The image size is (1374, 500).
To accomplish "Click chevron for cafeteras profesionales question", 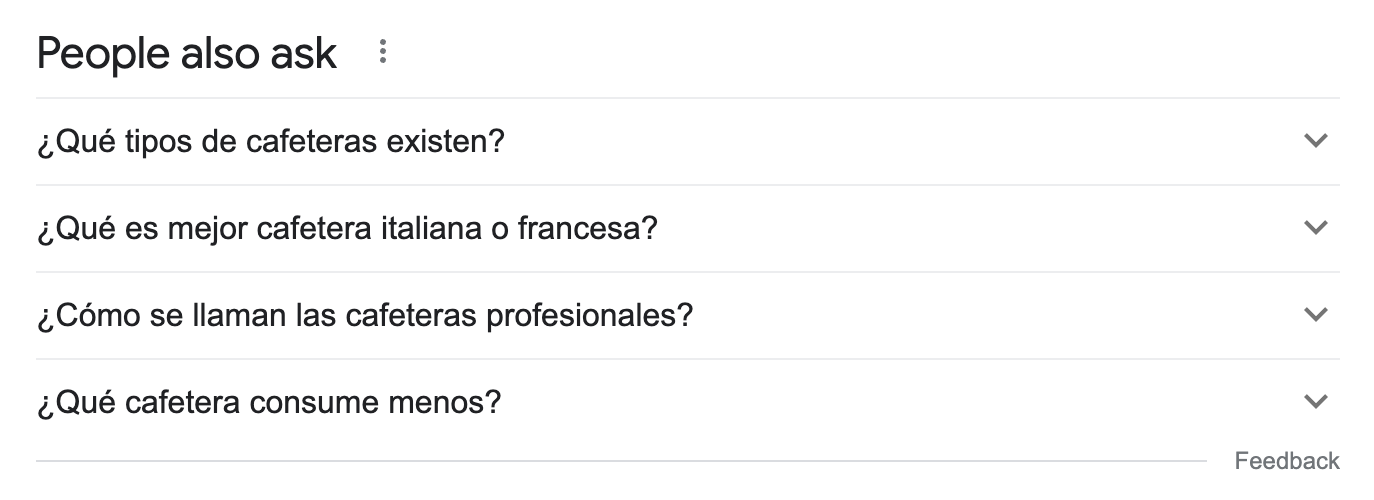I will point(1316,315).
